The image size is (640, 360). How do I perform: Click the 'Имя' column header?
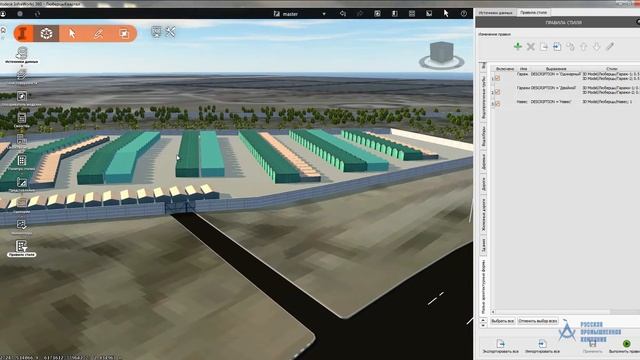click(x=524, y=69)
